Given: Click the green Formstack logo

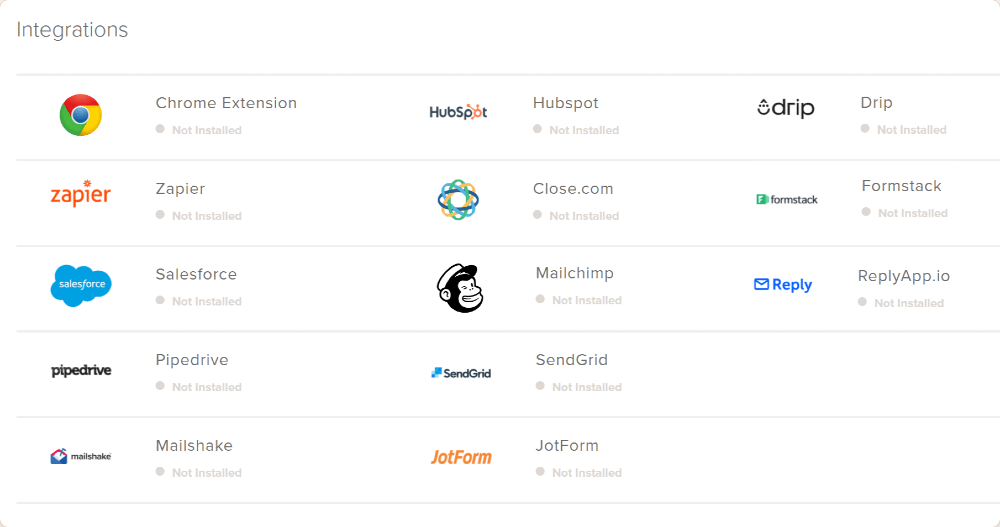Looking at the screenshot, I should pos(786,200).
